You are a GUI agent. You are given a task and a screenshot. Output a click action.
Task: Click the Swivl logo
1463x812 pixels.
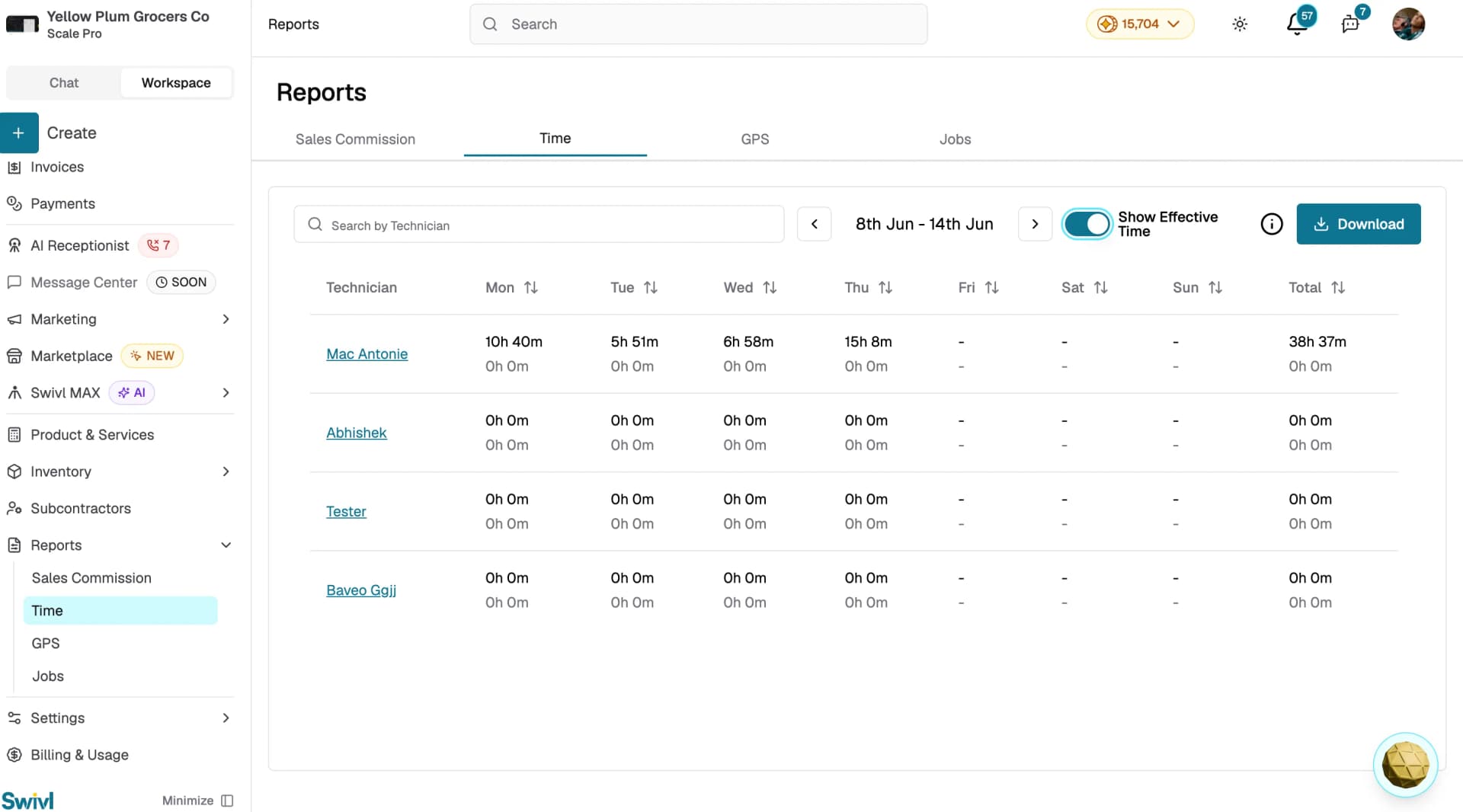pos(27,800)
